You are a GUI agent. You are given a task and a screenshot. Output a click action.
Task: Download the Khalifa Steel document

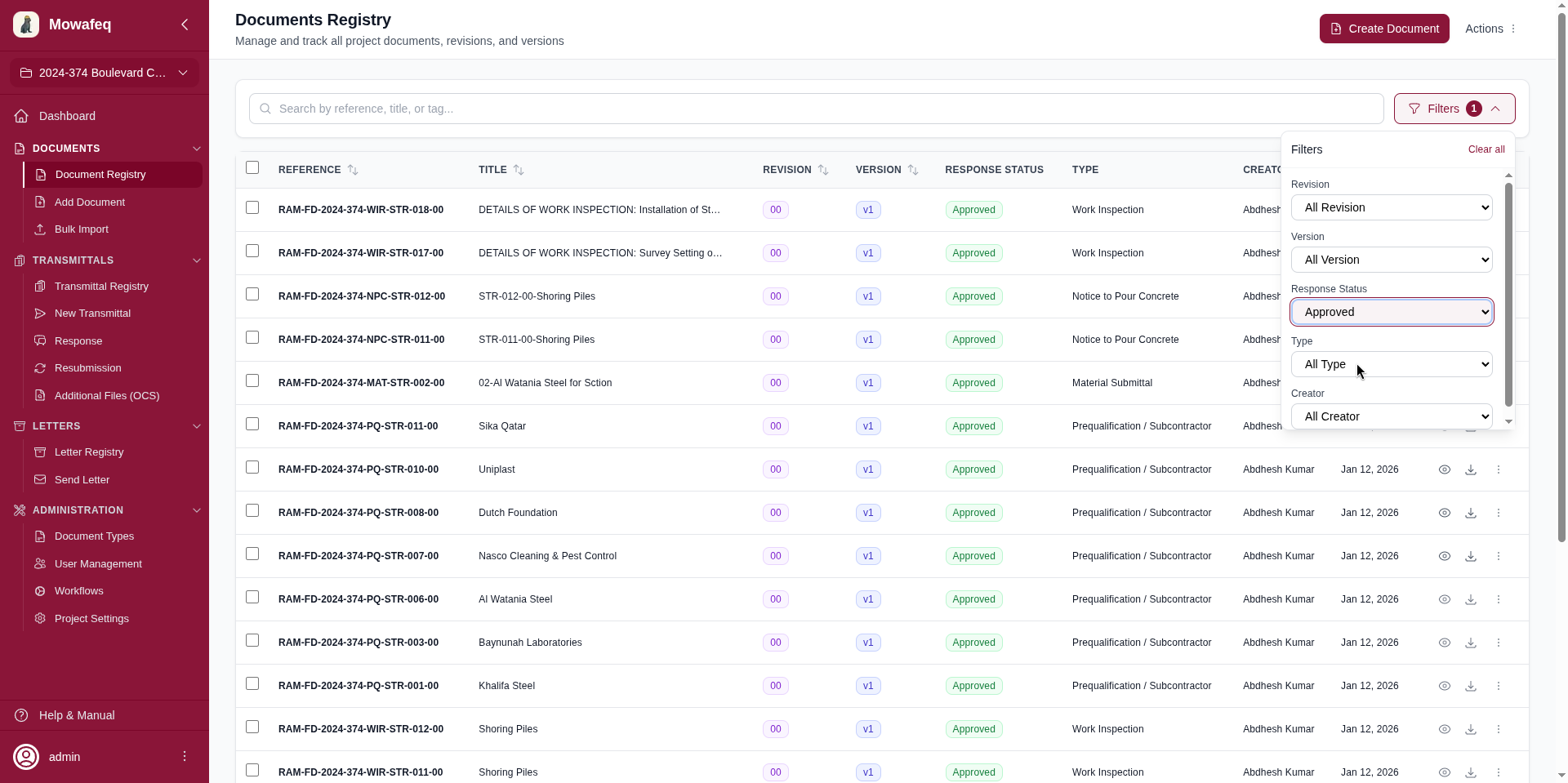click(x=1470, y=686)
